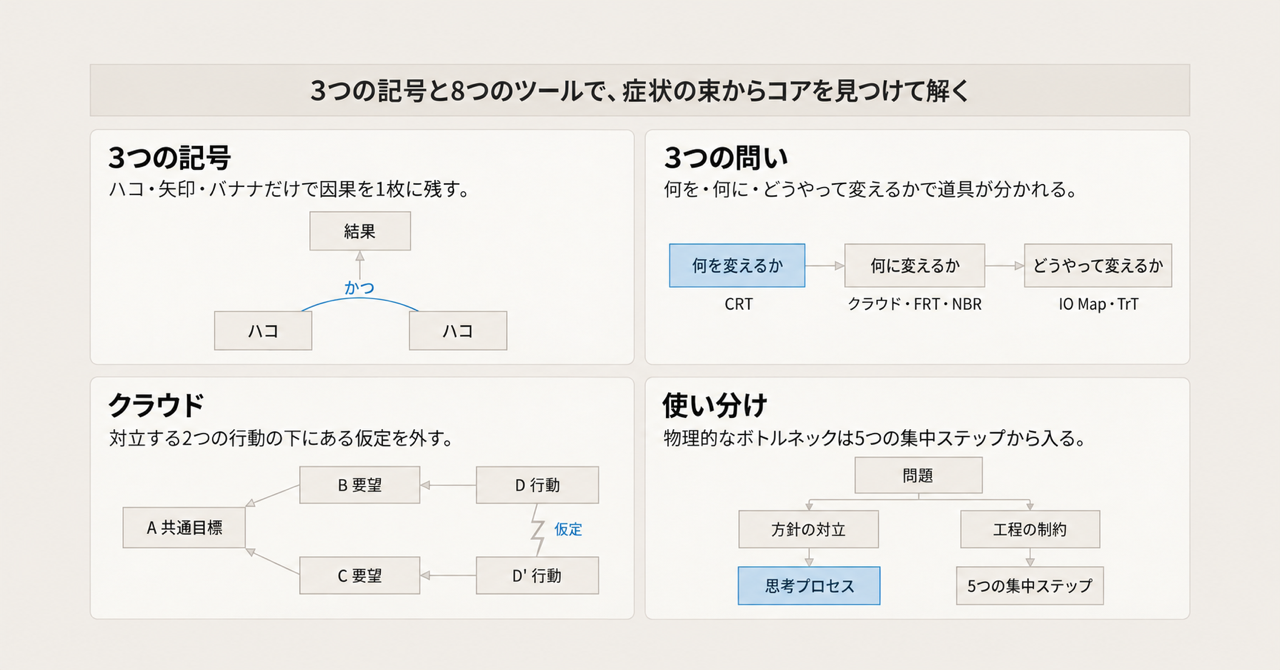The height and width of the screenshot is (670, 1280).
Task: Select the blue '何を変えるか' box
Action: tap(737, 266)
